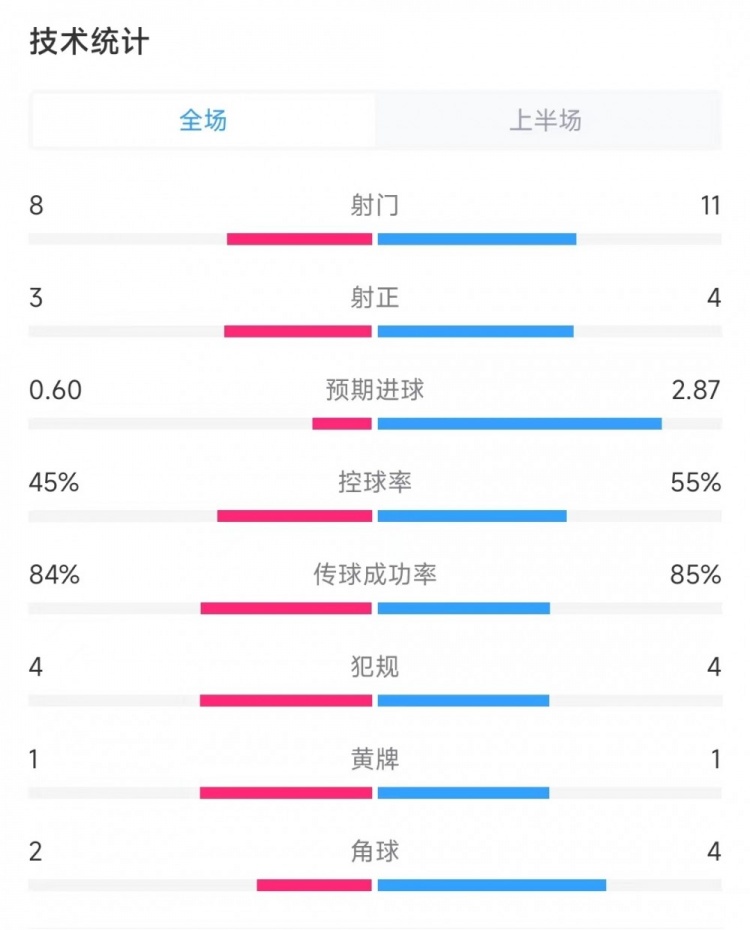The image size is (750, 930).
Task: Click the 84% pass accuracy value
Action: 54,575
